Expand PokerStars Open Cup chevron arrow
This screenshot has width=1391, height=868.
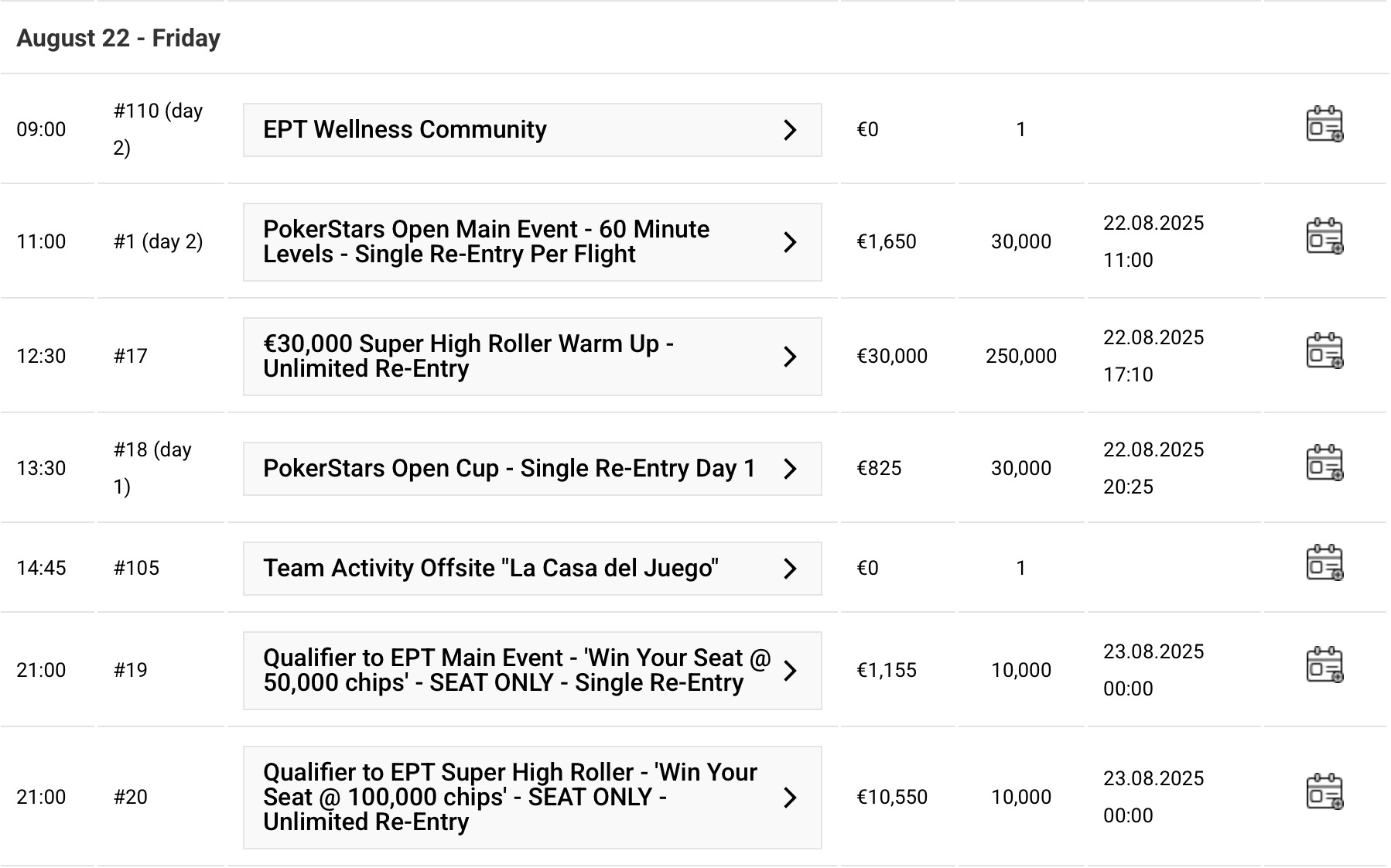[790, 469]
